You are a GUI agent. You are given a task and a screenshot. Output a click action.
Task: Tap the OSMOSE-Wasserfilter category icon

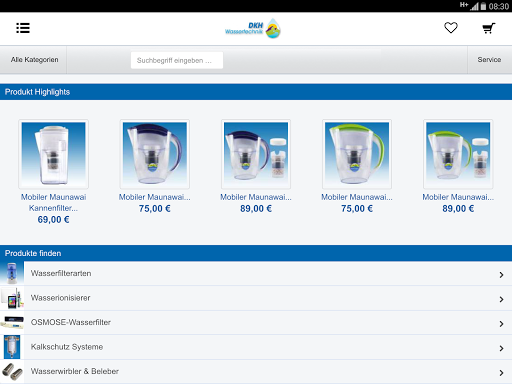point(12,322)
